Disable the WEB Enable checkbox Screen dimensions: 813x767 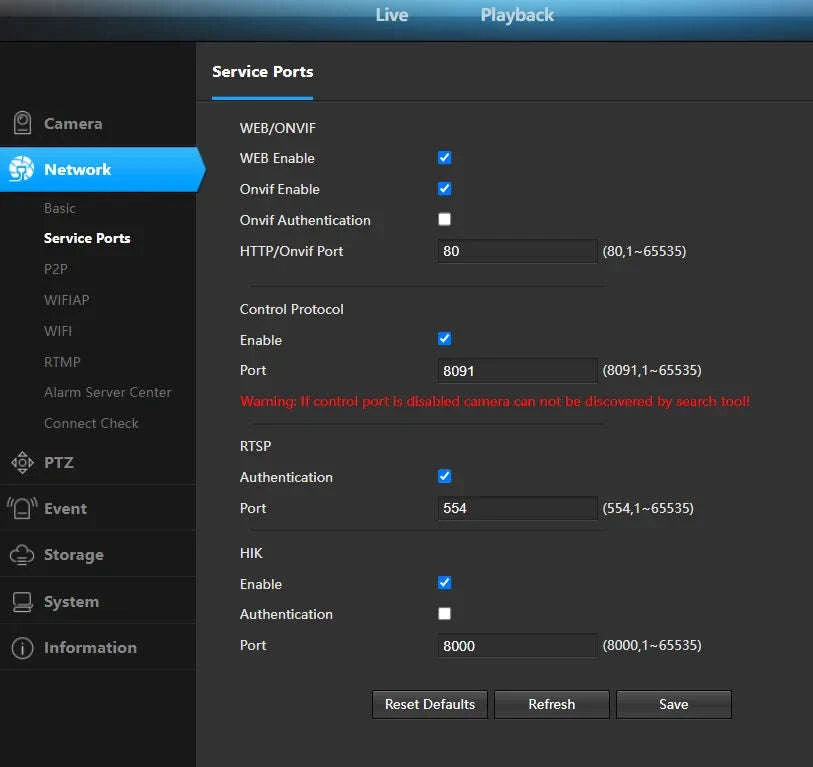tap(444, 157)
